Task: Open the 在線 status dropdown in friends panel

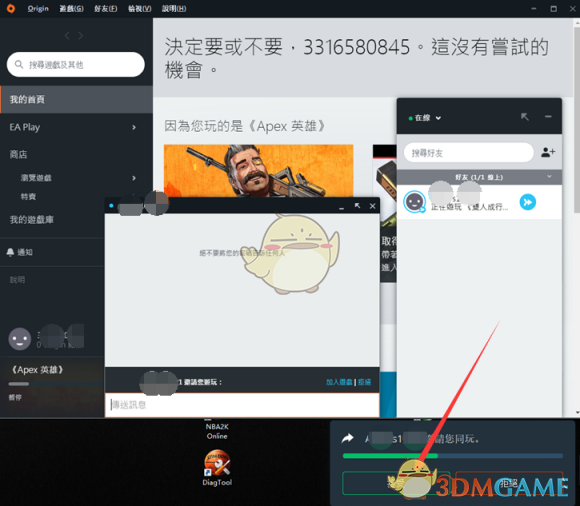Action: [425, 118]
